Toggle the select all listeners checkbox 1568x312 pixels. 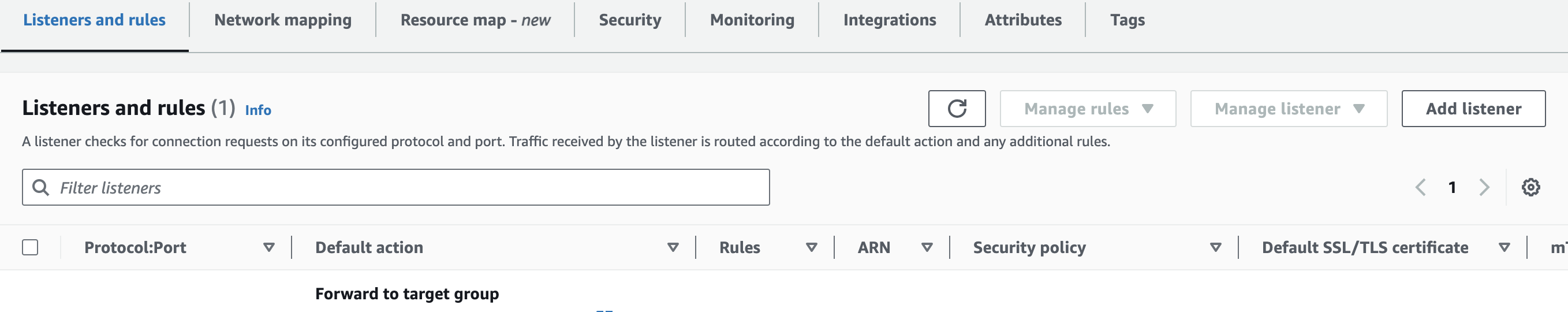pos(30,247)
